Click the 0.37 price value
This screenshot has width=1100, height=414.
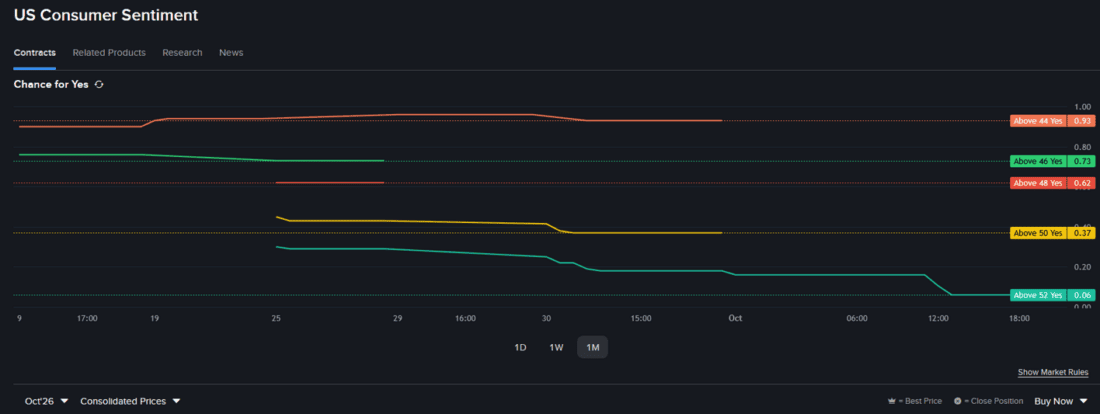pos(1081,233)
